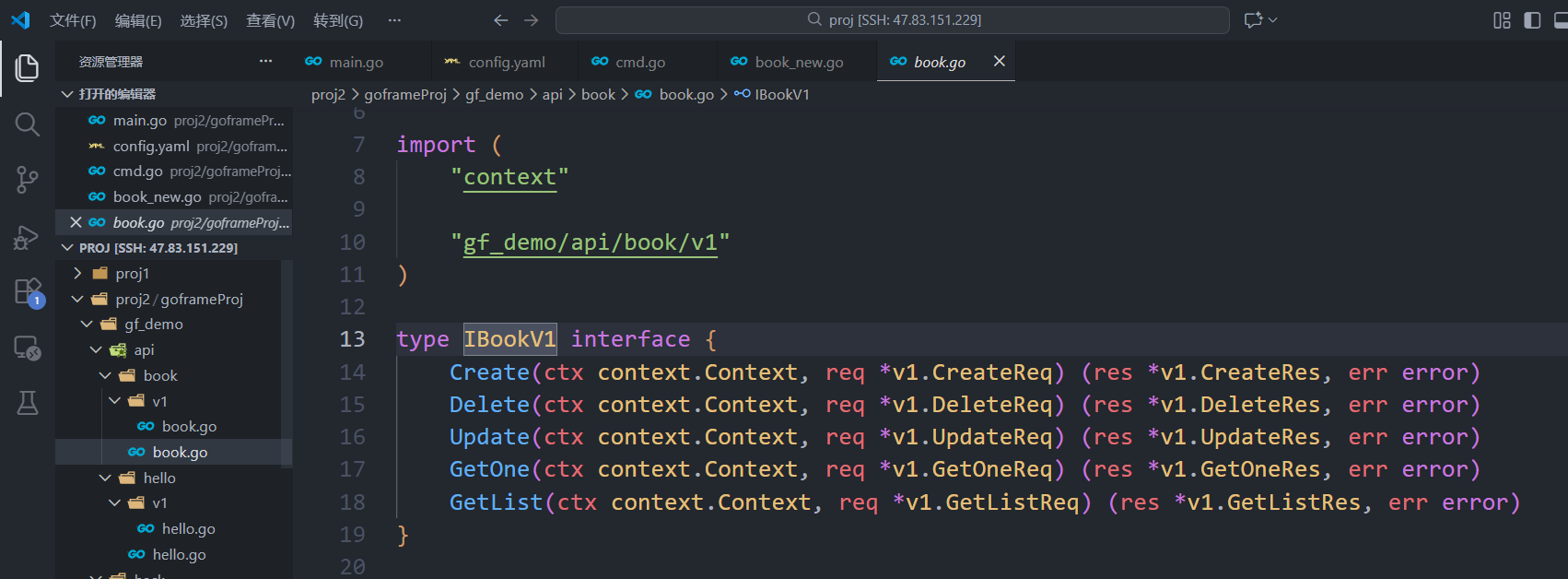Viewport: 1568px width, 579px height.
Task: Open the hidden menus ellipsis in menu bar
Action: click(394, 19)
